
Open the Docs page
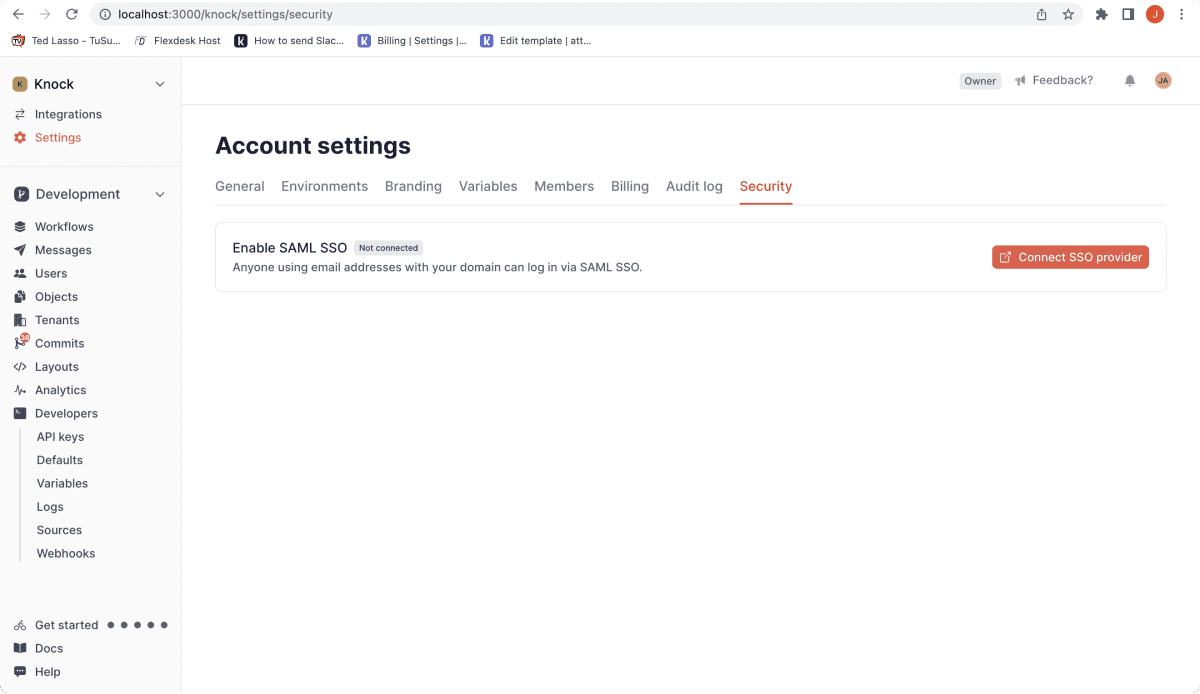coord(47,648)
